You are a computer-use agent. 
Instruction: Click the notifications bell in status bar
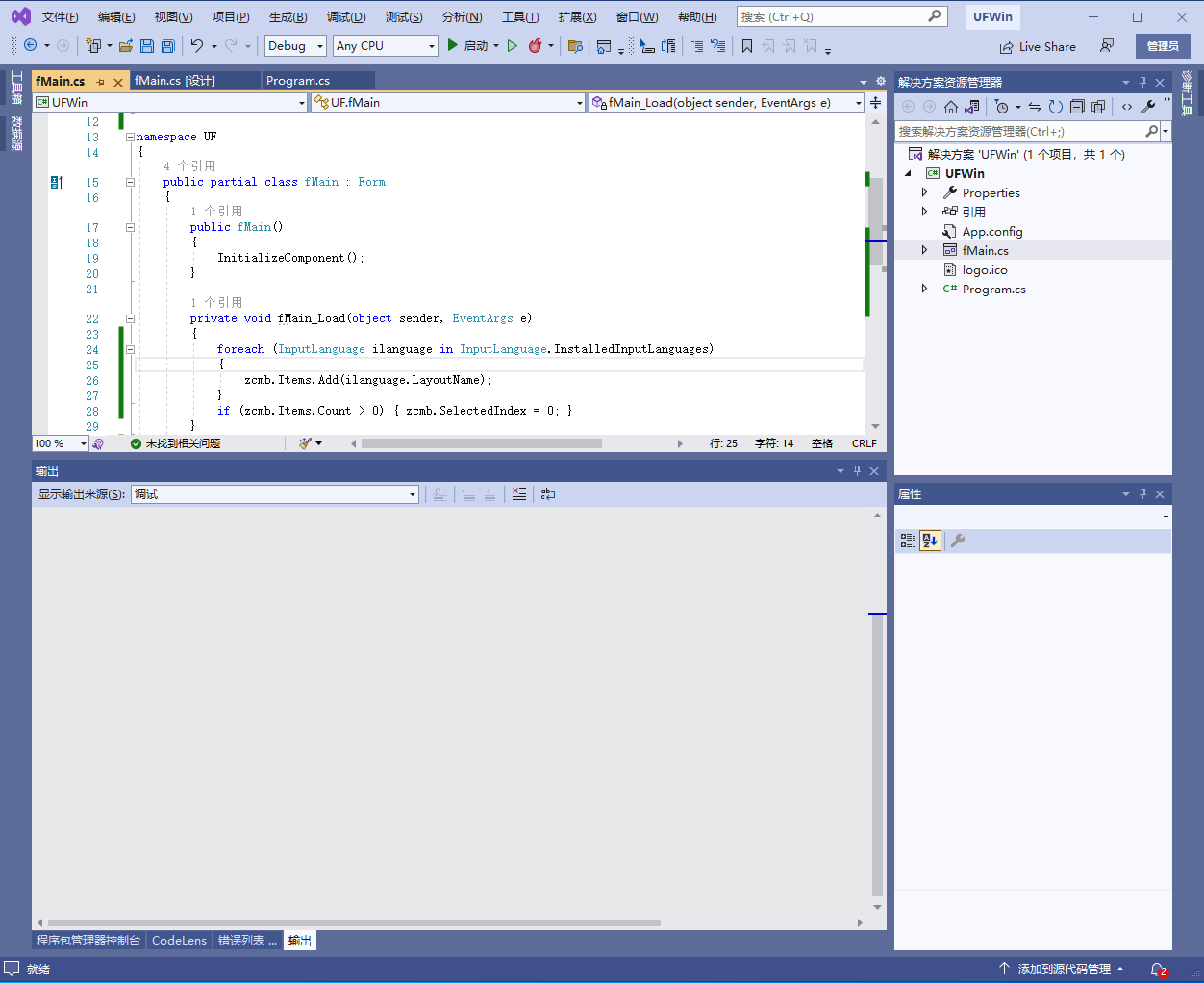pos(1159,970)
